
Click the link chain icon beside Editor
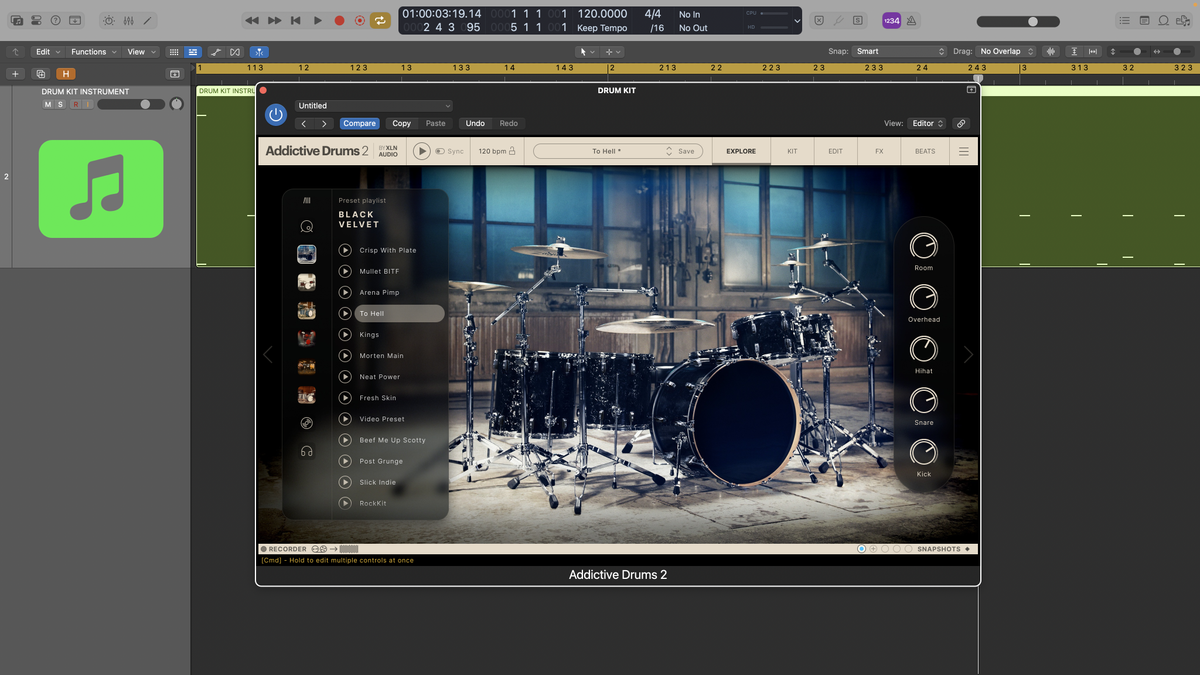point(961,123)
